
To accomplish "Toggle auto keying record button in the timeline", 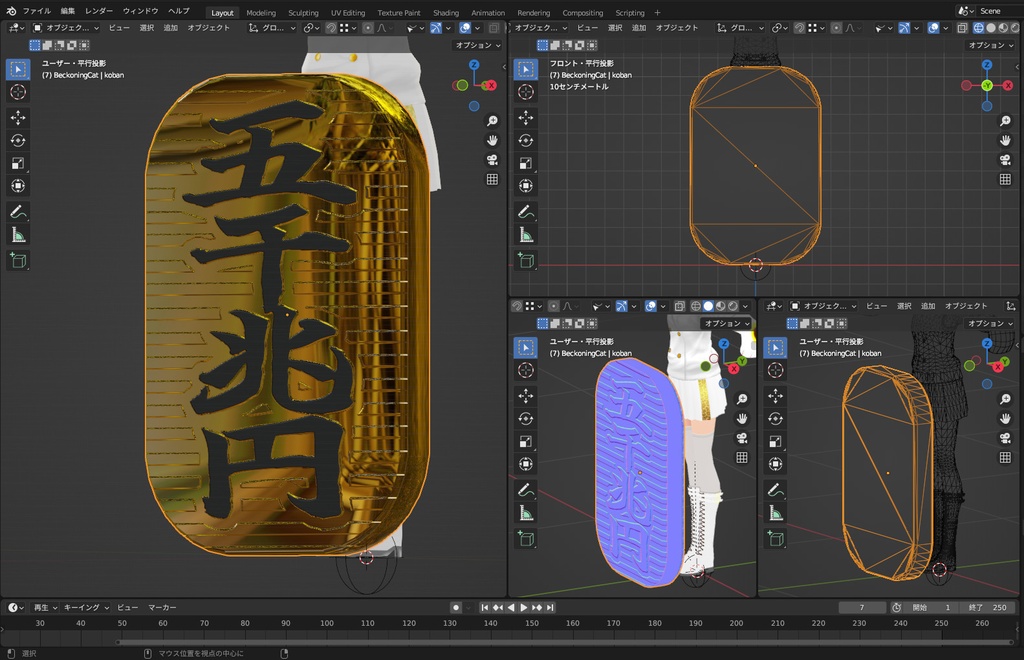I will [x=456, y=607].
